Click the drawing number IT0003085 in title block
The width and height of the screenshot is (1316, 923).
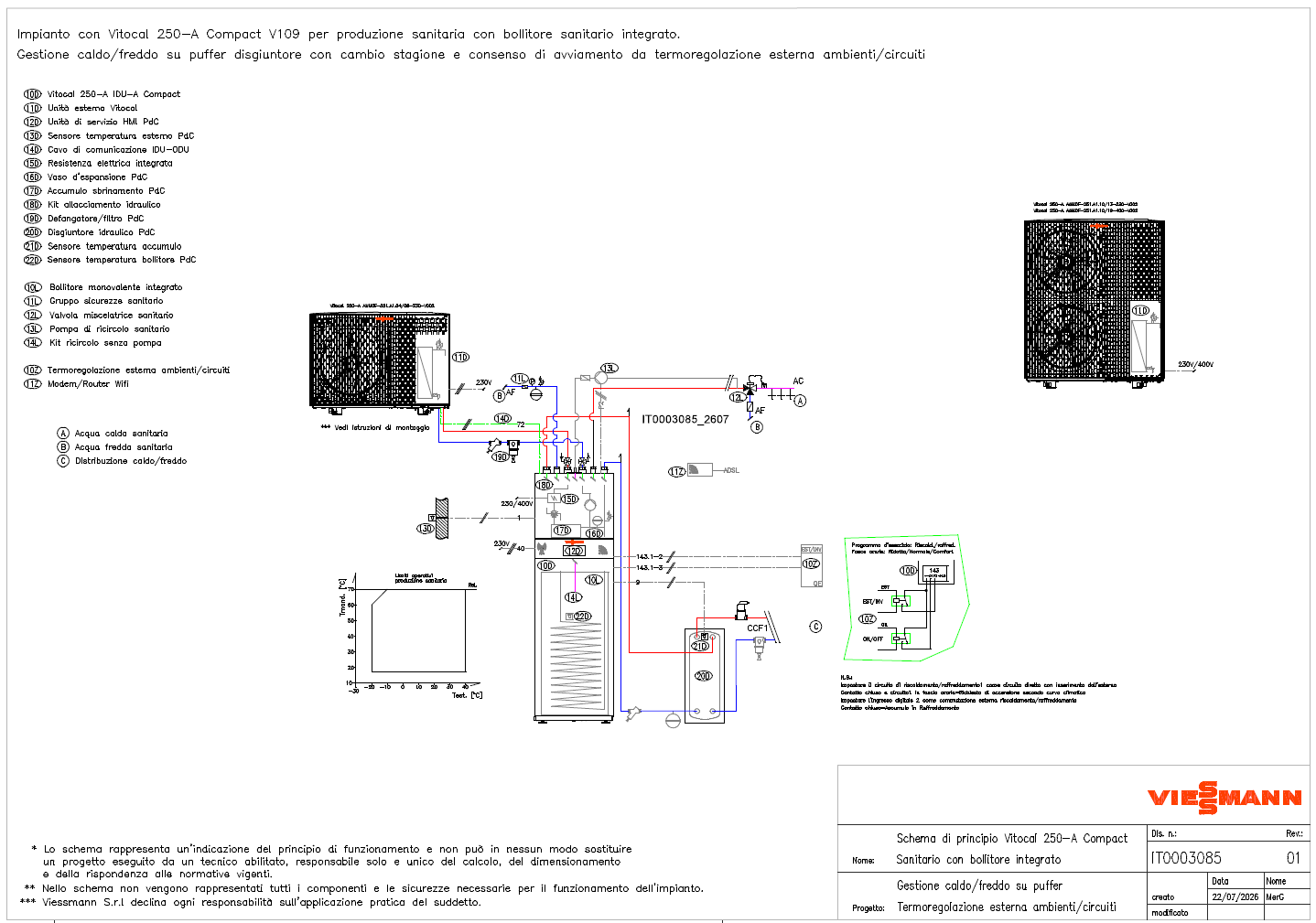pos(1186,858)
